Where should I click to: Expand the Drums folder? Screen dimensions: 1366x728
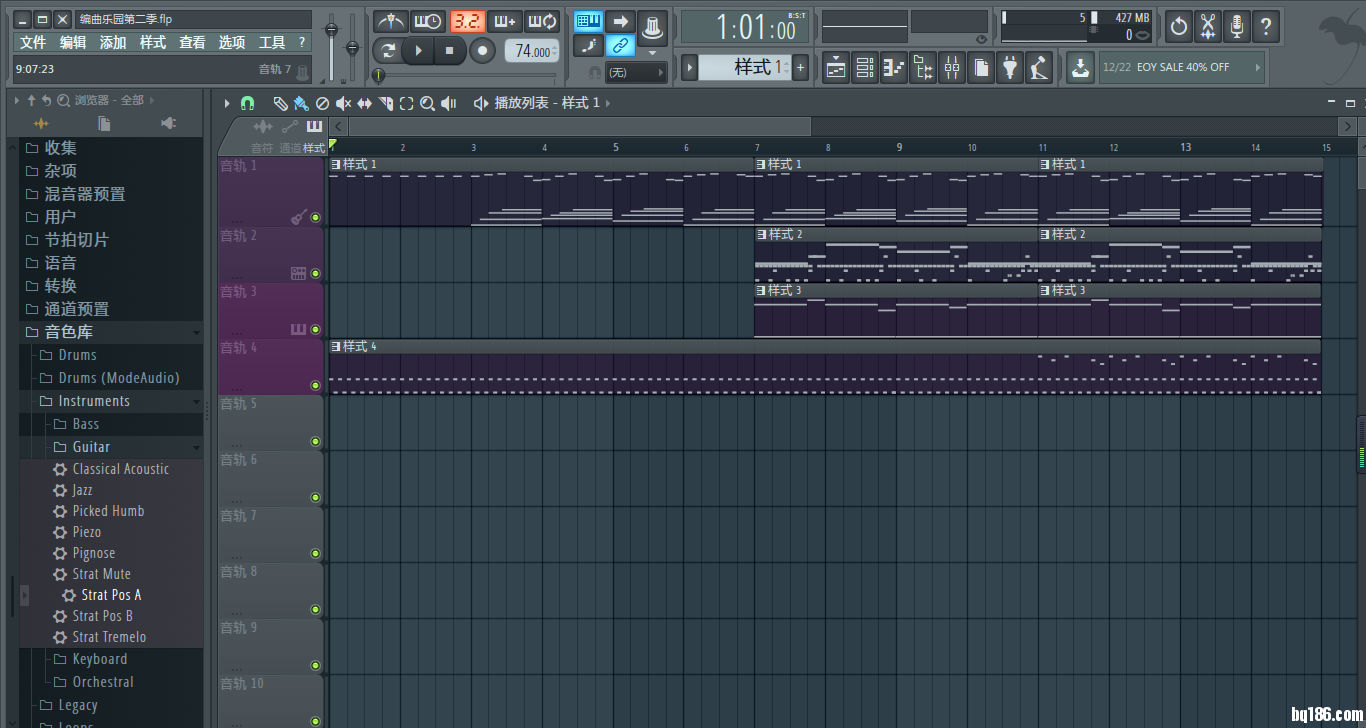click(77, 355)
